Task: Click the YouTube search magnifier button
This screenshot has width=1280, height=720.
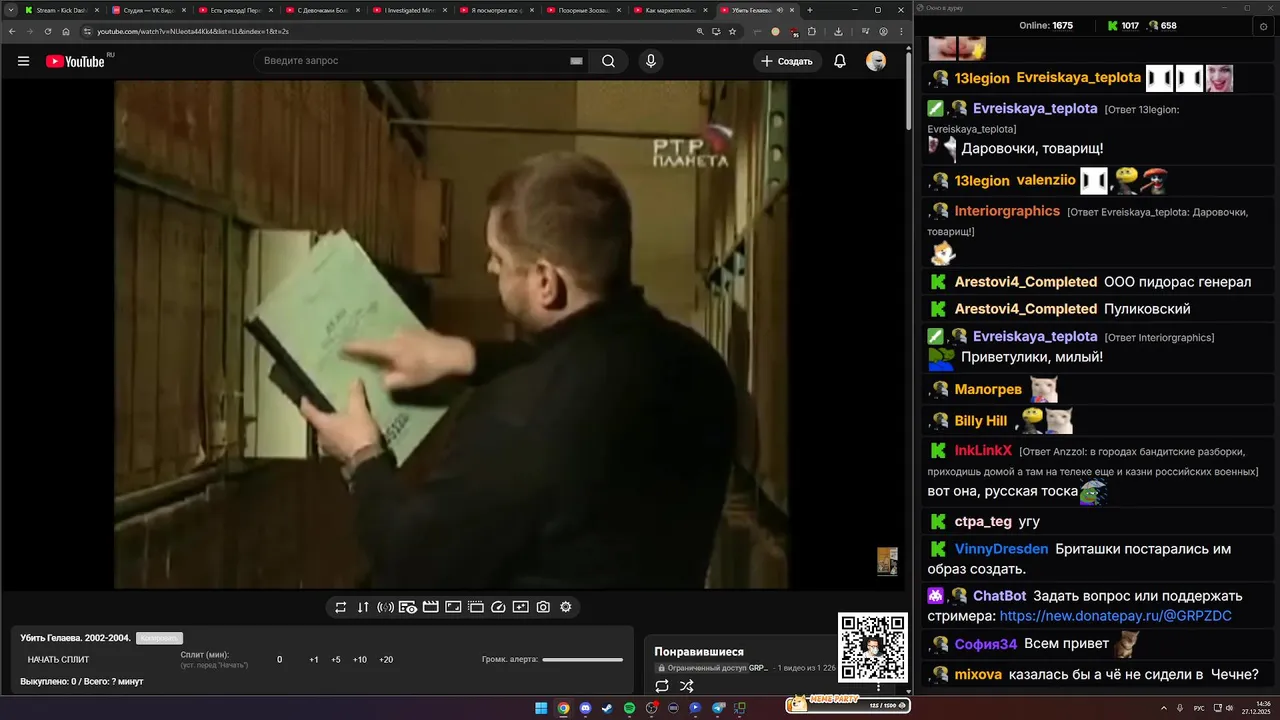Action: pyautogui.click(x=608, y=61)
